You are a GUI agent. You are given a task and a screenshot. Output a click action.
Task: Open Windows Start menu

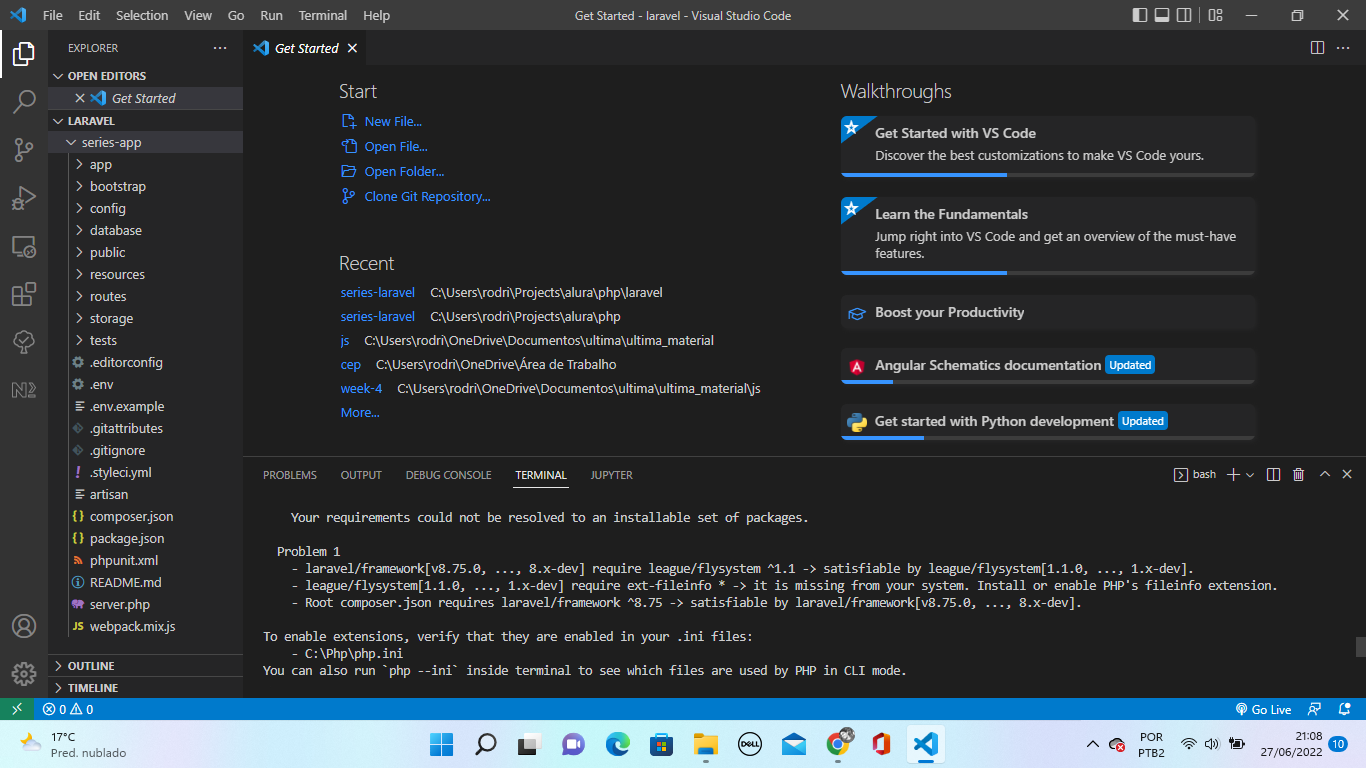[x=441, y=744]
